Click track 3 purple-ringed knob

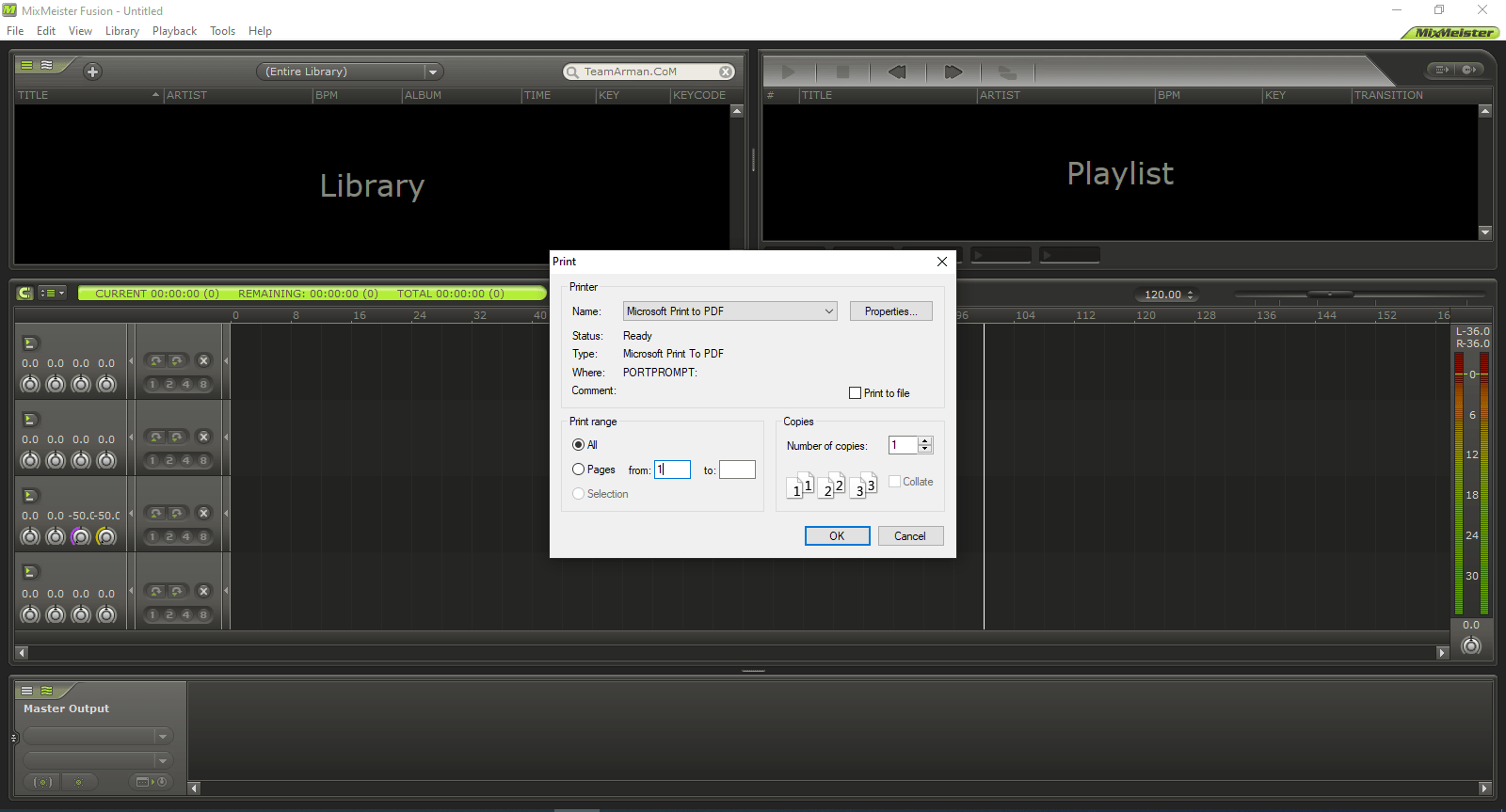pyautogui.click(x=81, y=536)
